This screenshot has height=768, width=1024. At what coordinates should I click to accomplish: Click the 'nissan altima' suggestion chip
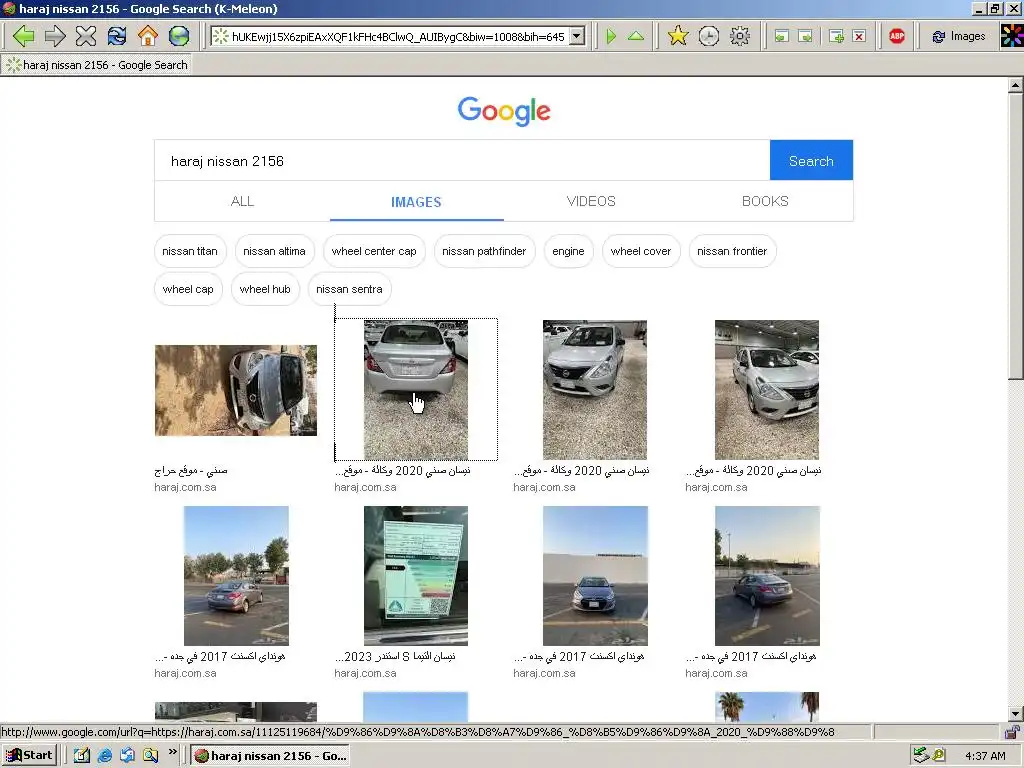point(274,251)
